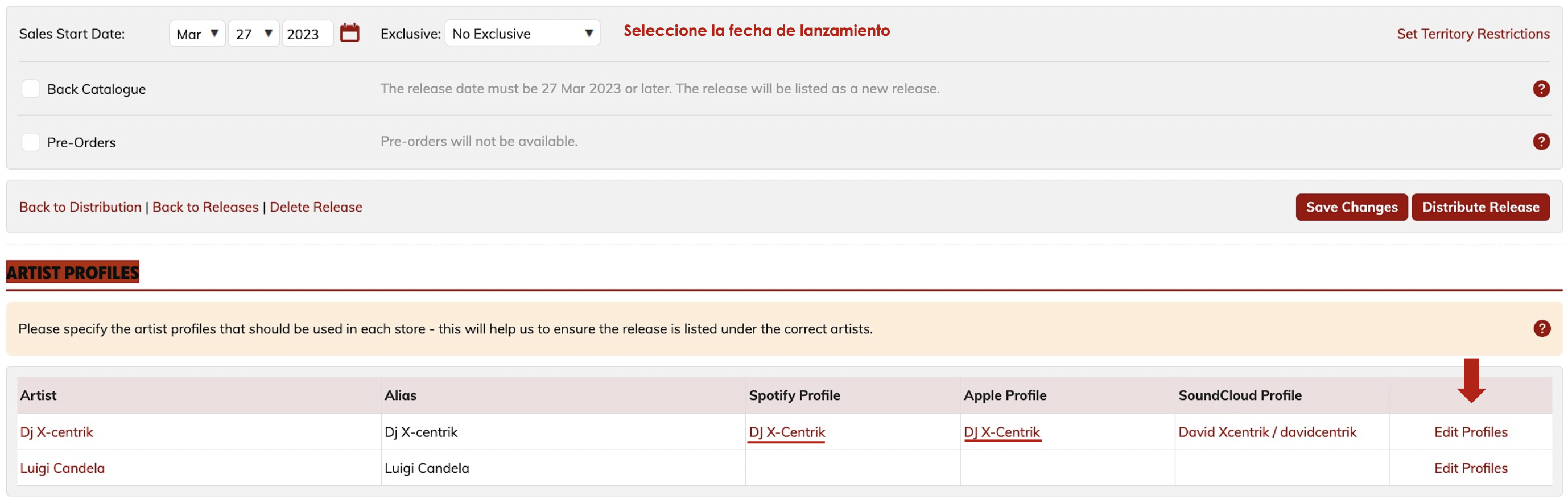The image size is (1568, 503).
Task: Open the calendar date picker icon
Action: [x=349, y=33]
